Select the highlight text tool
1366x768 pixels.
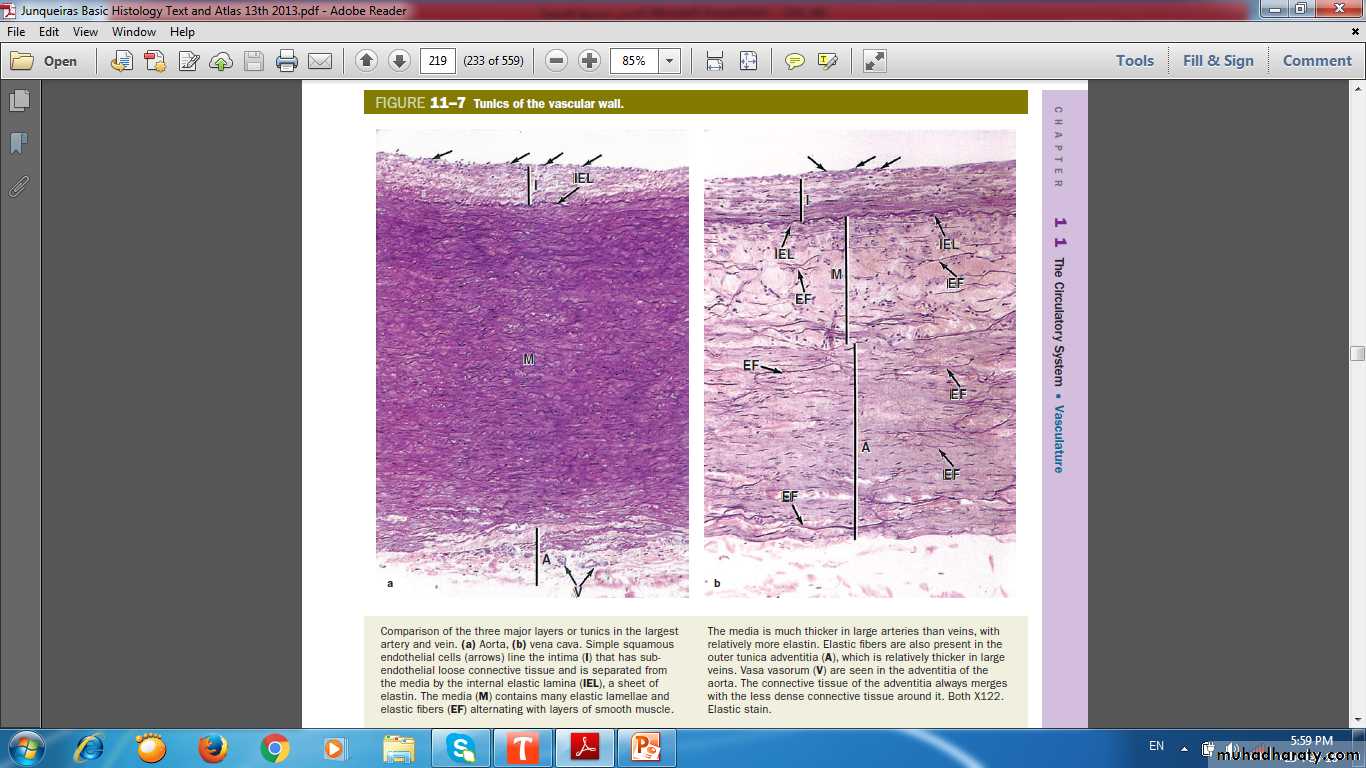(x=827, y=61)
